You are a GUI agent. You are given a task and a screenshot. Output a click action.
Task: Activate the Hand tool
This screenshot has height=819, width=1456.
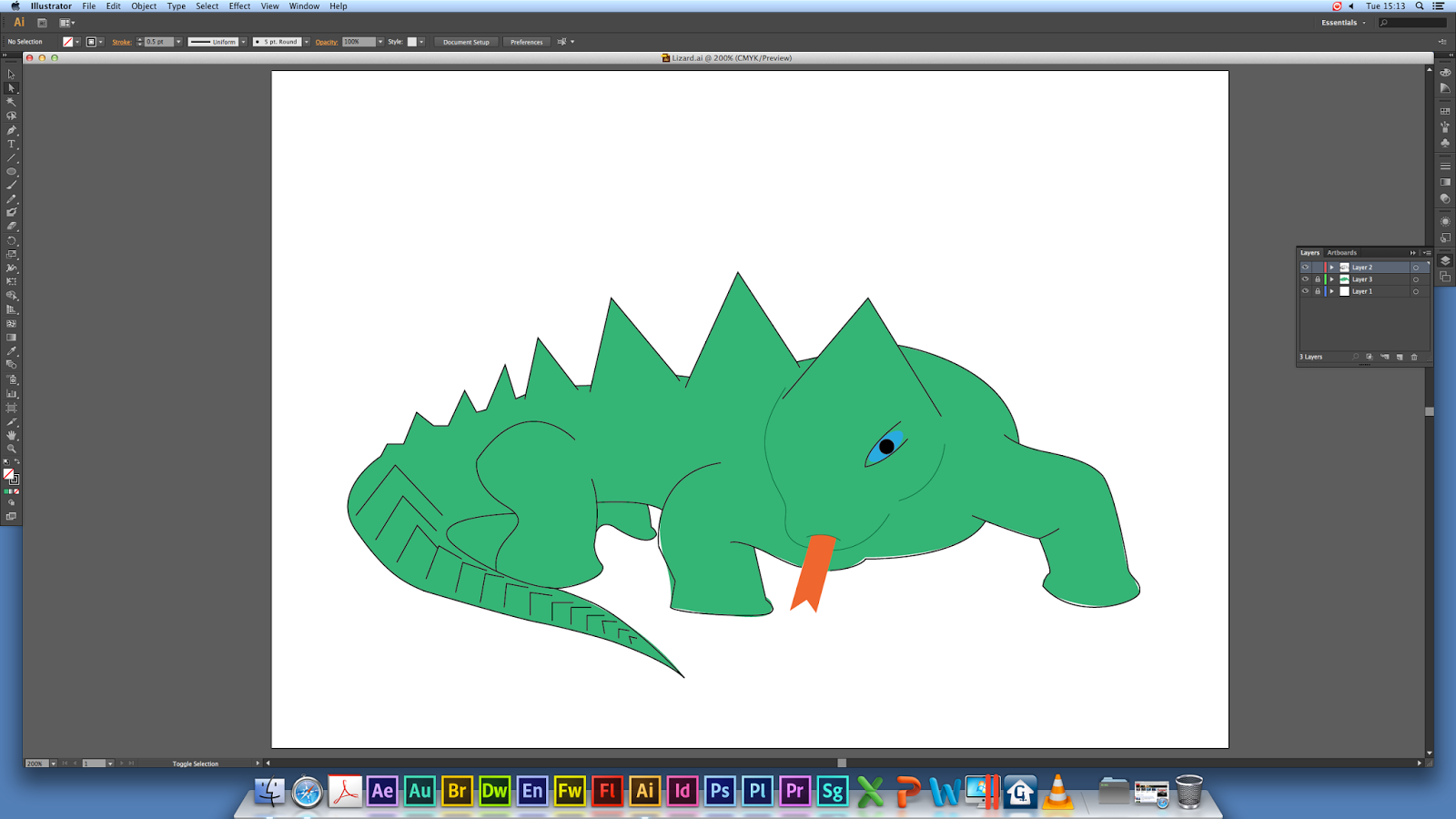pos(12,435)
